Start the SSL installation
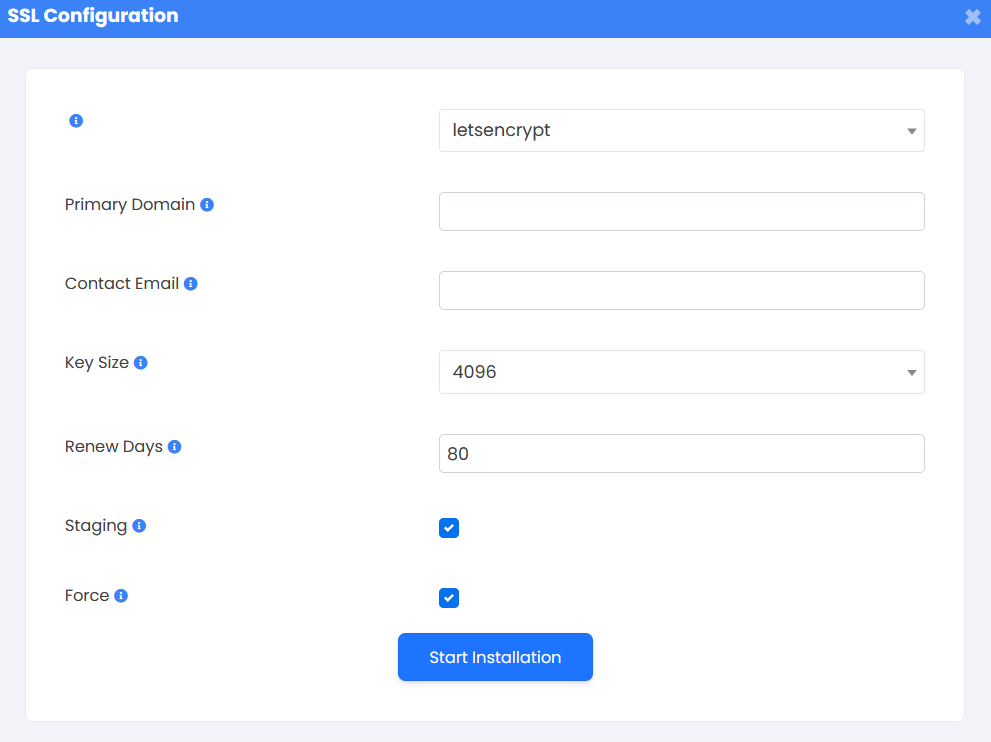The image size is (991, 742). click(496, 657)
